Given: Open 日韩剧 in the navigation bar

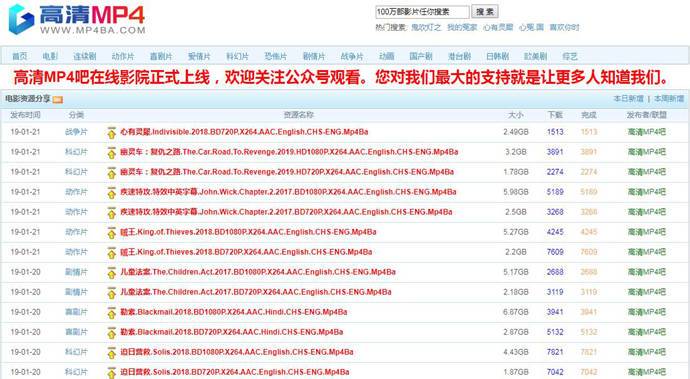Looking at the screenshot, I should pos(497,56).
